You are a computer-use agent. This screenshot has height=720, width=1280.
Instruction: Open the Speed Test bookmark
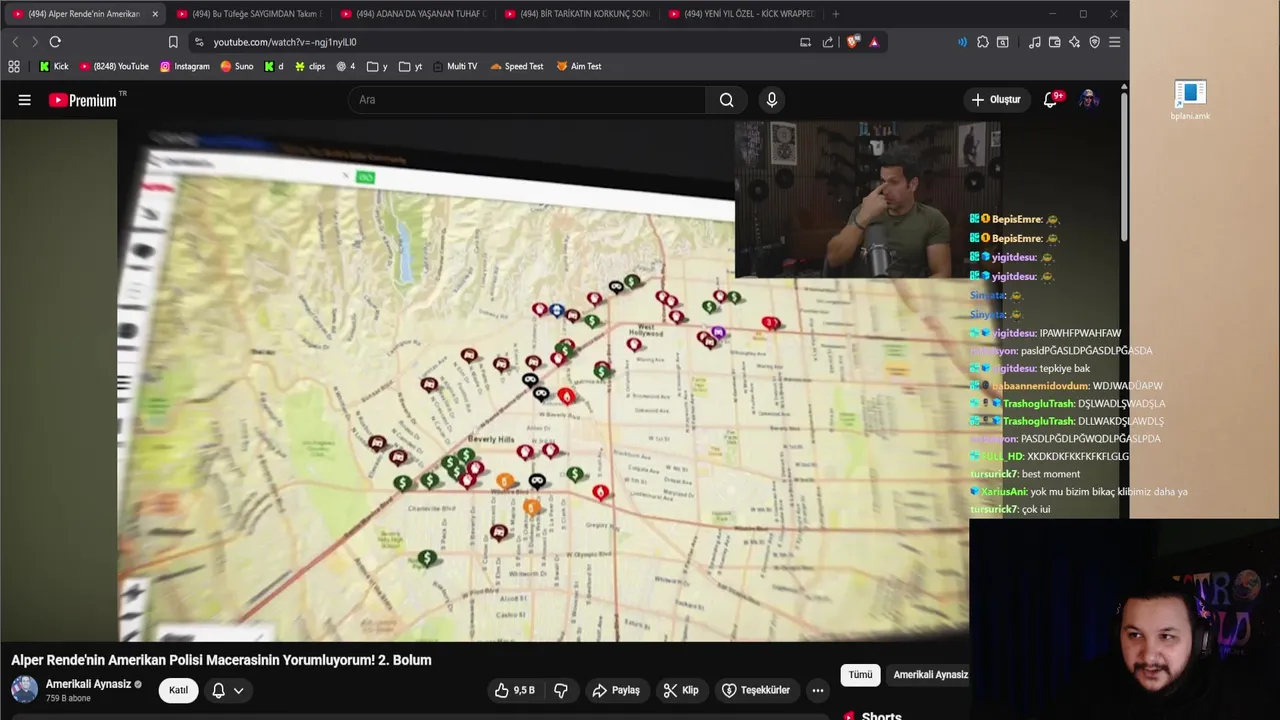pos(516,66)
